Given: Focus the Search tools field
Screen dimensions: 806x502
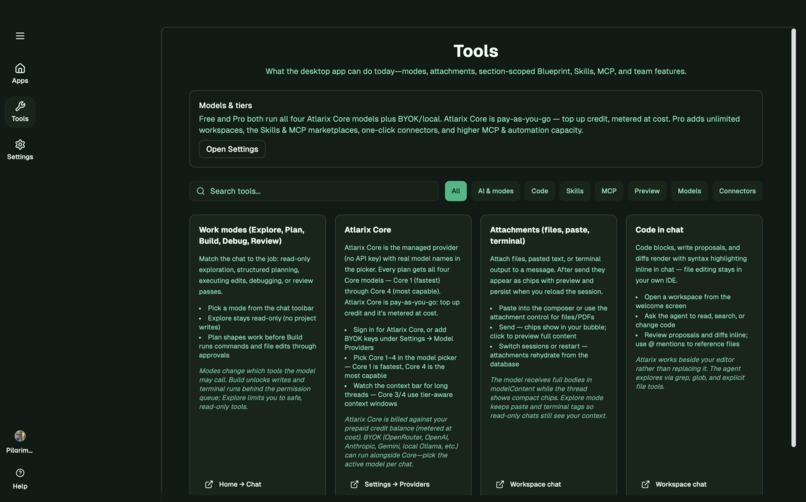Looking at the screenshot, I should tap(314, 191).
